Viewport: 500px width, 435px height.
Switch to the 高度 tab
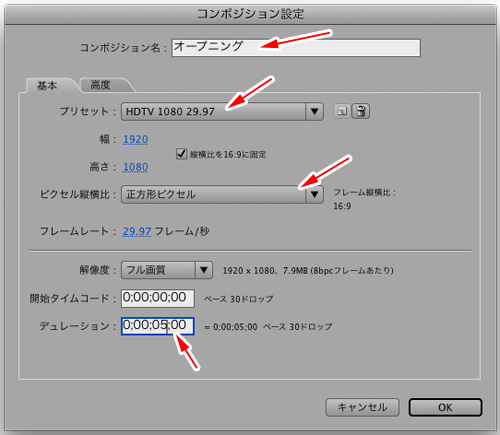(100, 85)
